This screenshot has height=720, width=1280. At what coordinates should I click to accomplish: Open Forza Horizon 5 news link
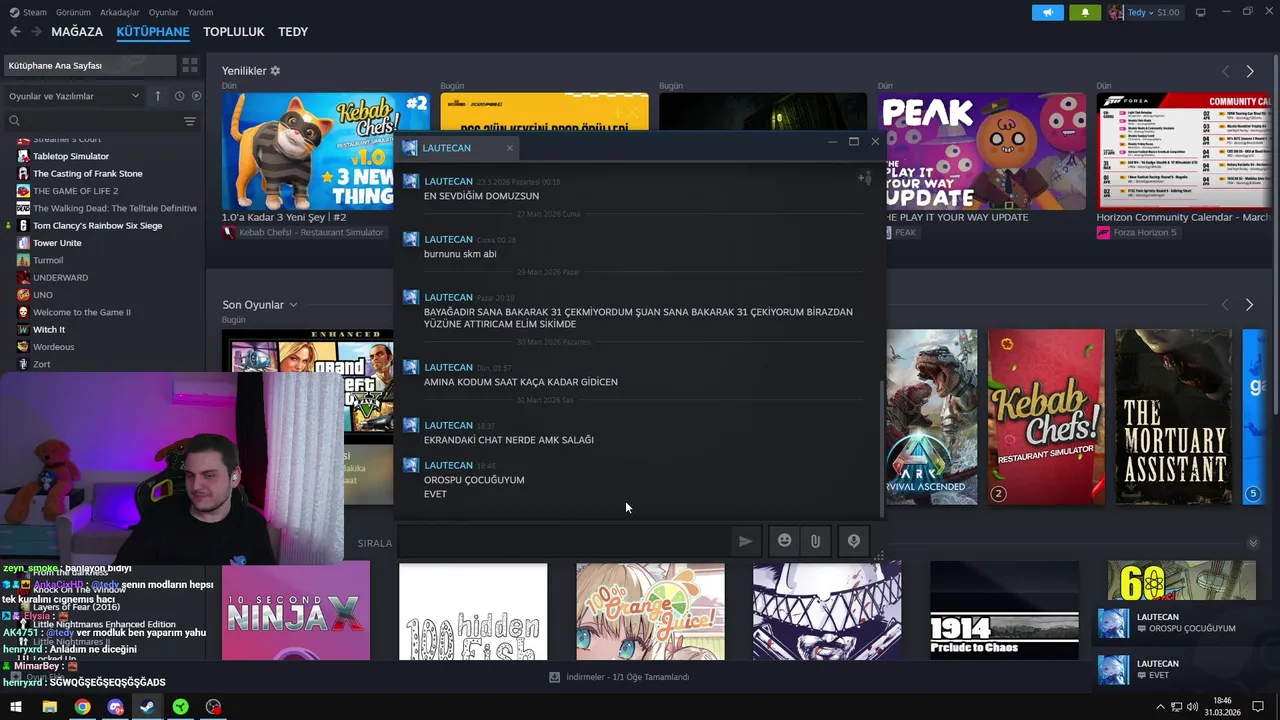tap(1137, 232)
